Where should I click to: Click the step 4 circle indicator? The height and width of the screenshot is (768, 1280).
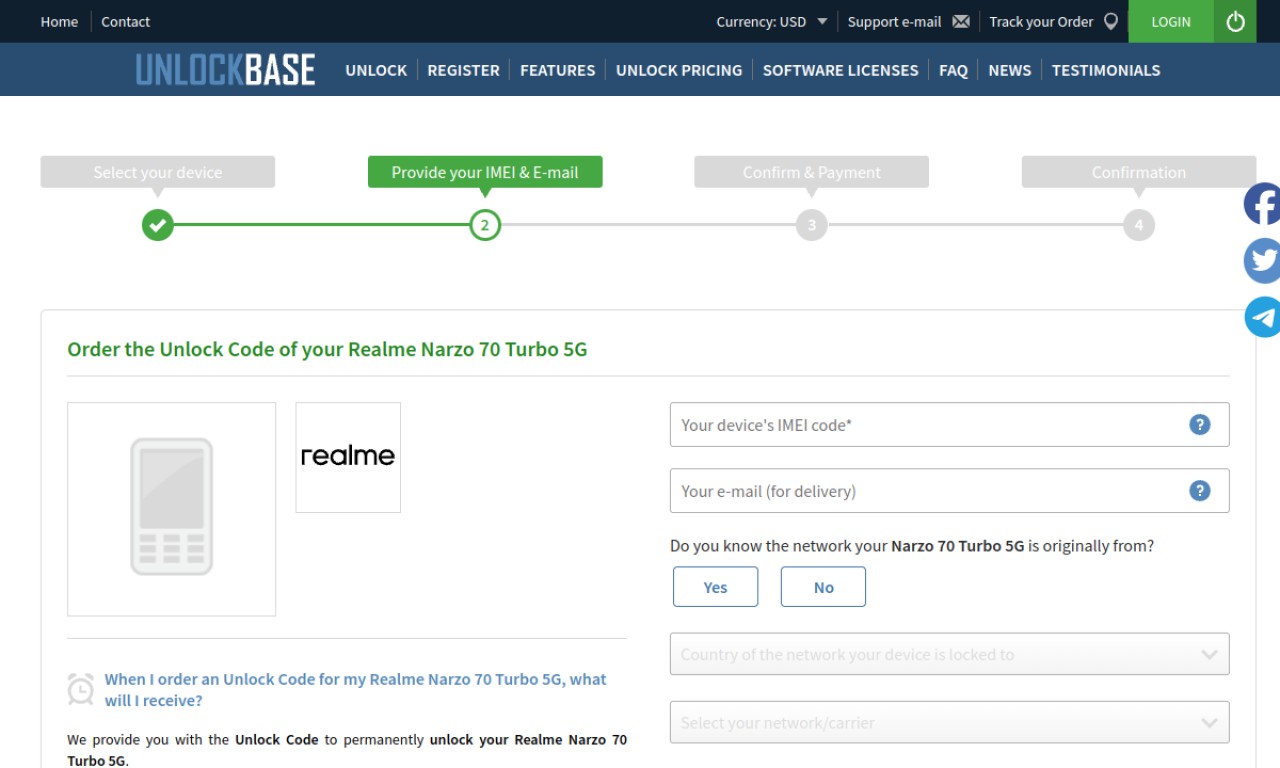coord(1139,225)
